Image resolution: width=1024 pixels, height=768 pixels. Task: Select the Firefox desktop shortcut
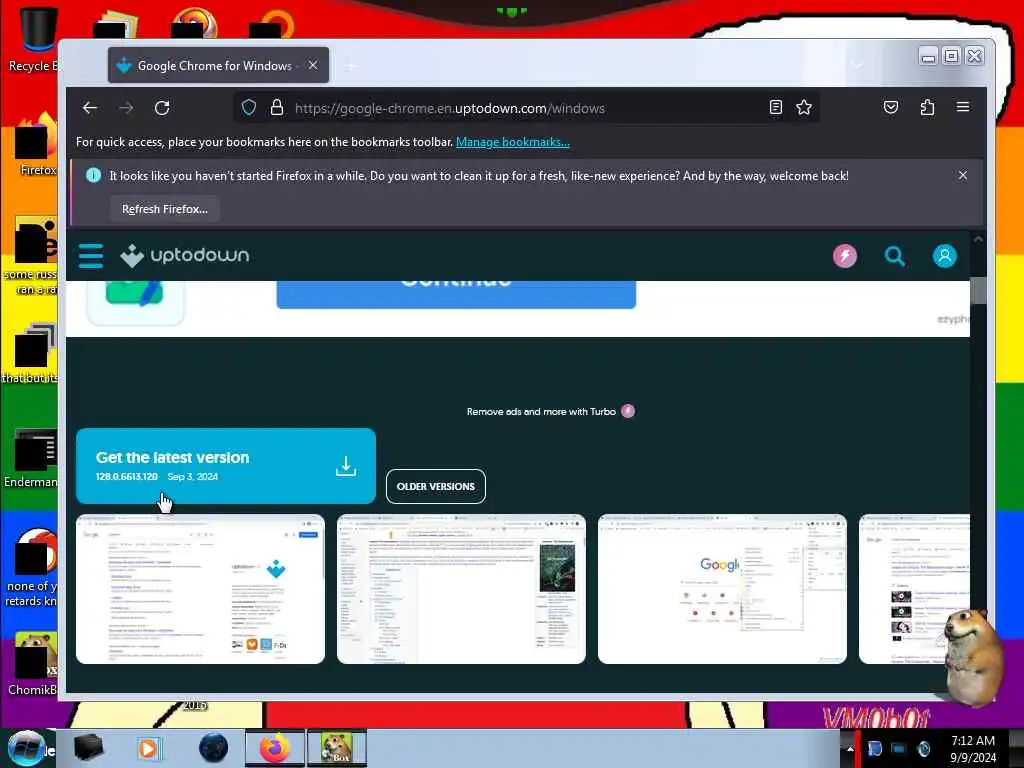pyautogui.click(x=36, y=145)
